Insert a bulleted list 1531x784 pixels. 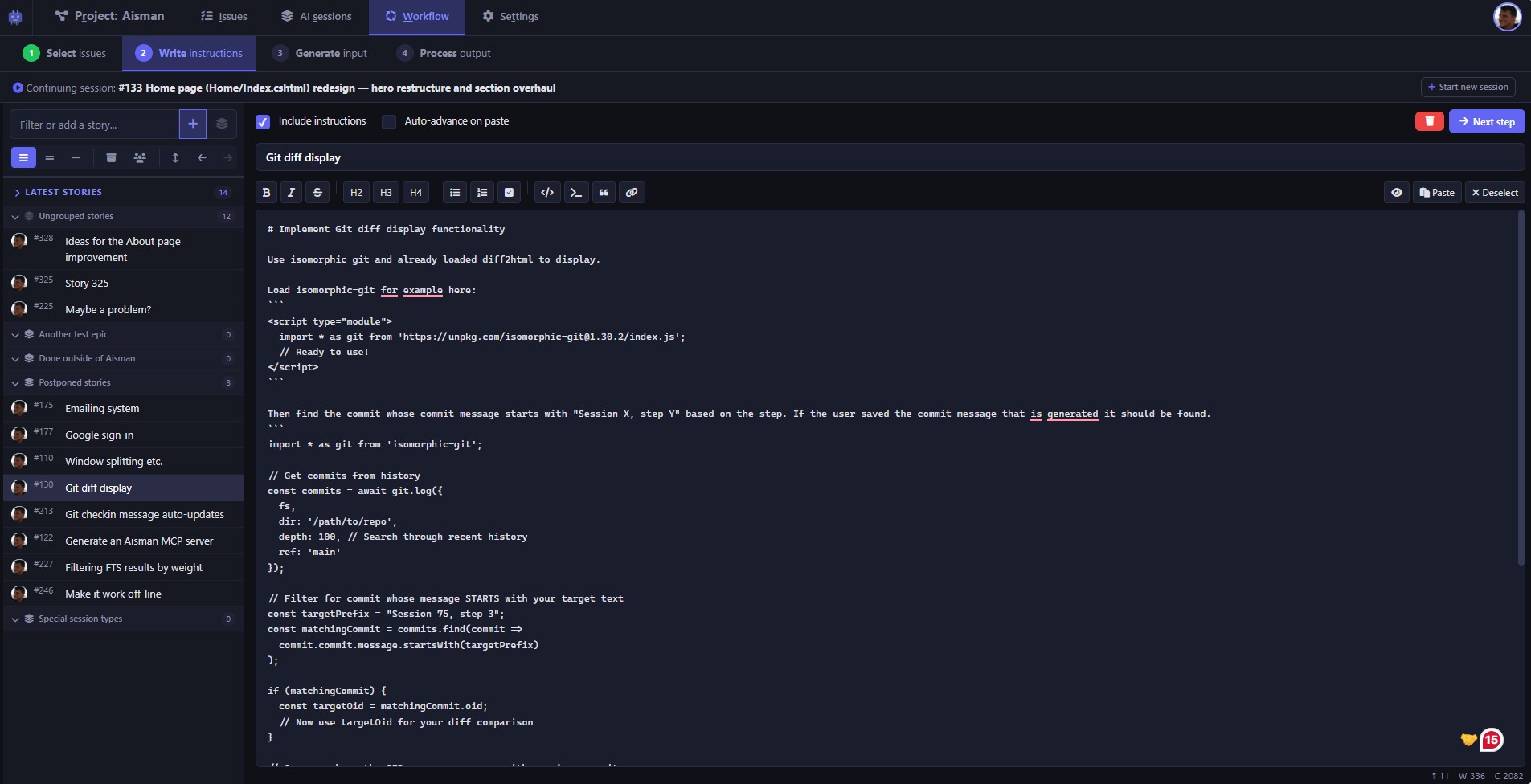point(455,193)
